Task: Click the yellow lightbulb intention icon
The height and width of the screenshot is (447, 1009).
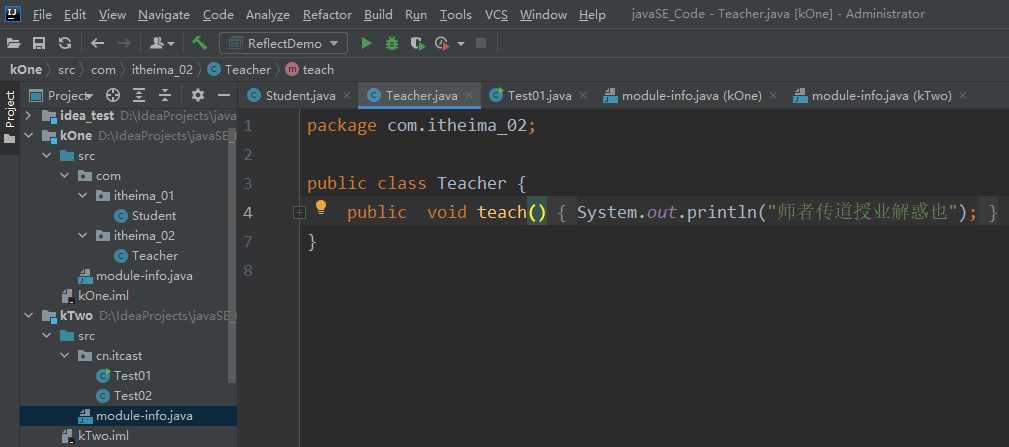Action: [321, 207]
